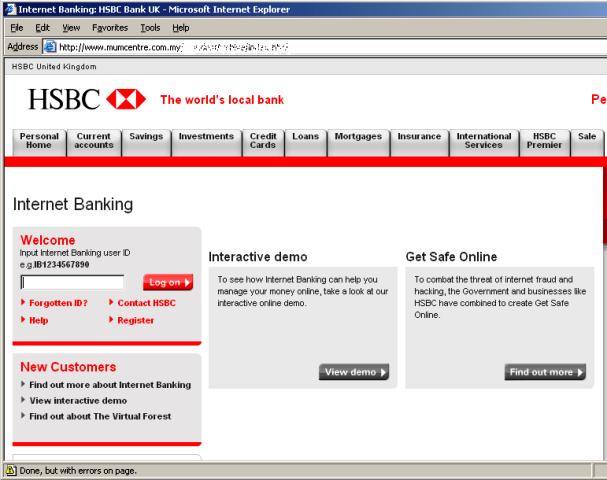Click the Find out more button

[x=545, y=372]
